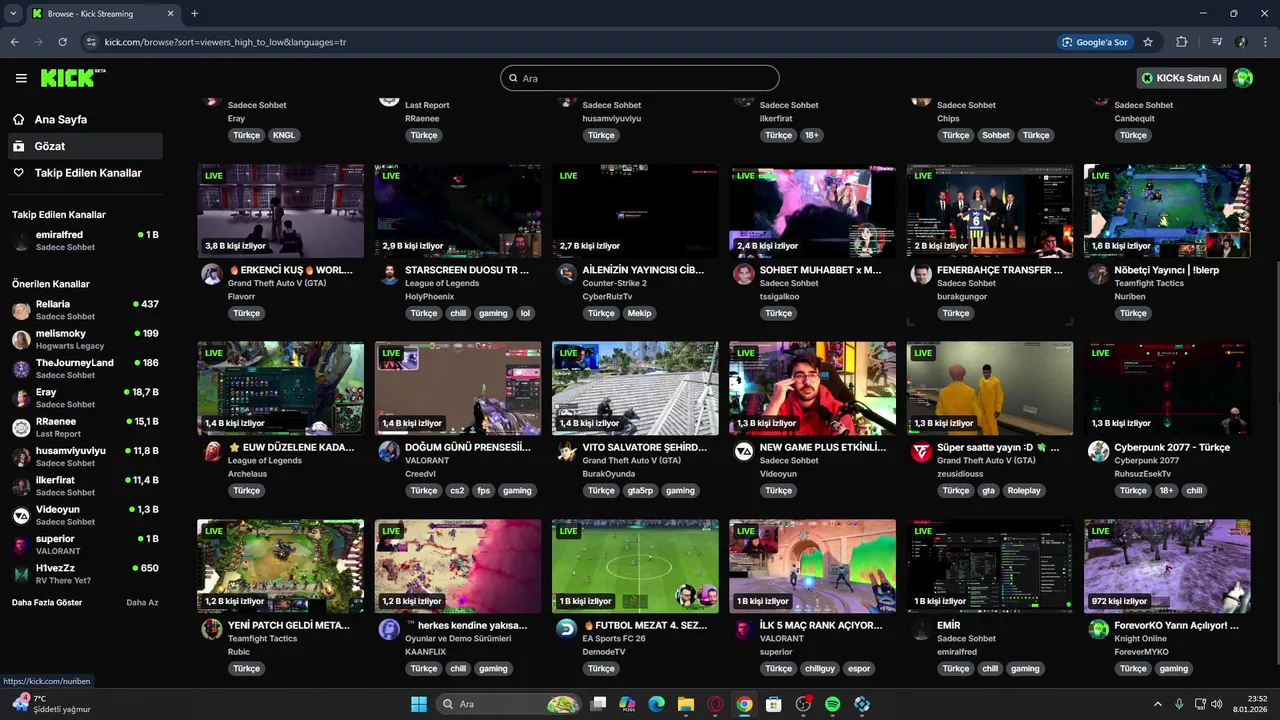1280x720 pixels.
Task: Click Windows taskbar search box
Action: [x=510, y=704]
